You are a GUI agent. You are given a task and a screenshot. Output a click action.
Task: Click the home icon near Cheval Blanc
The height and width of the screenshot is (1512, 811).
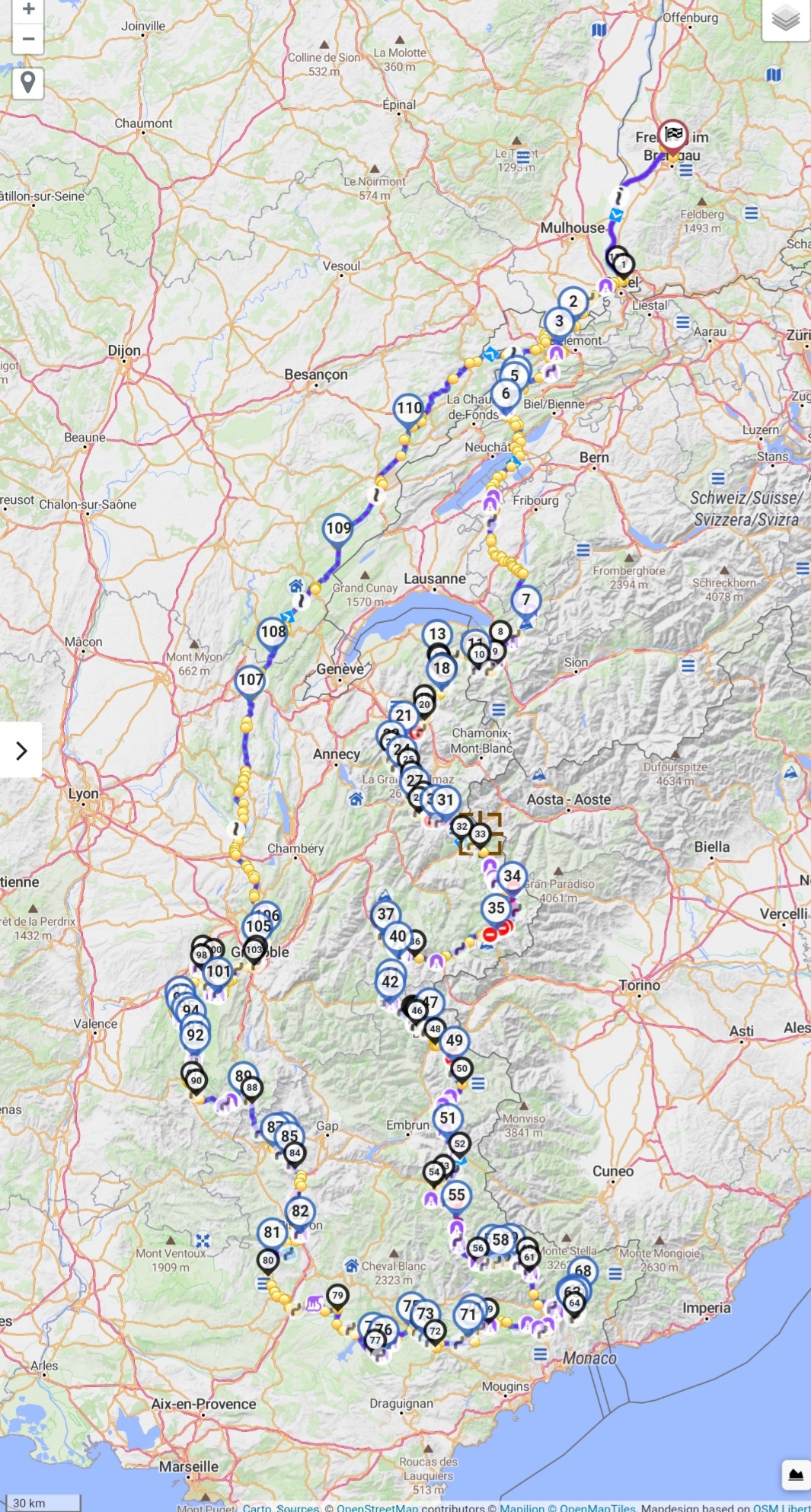coord(352,1265)
